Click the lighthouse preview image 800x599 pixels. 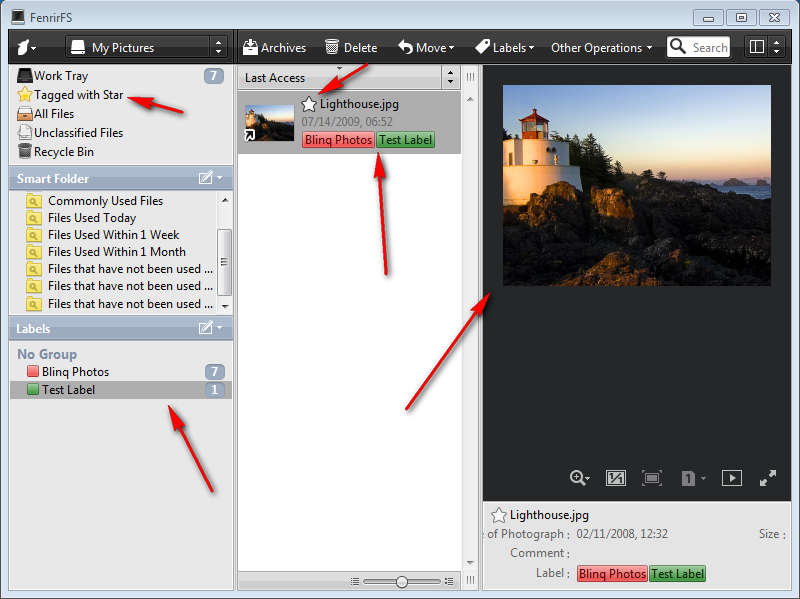click(637, 185)
